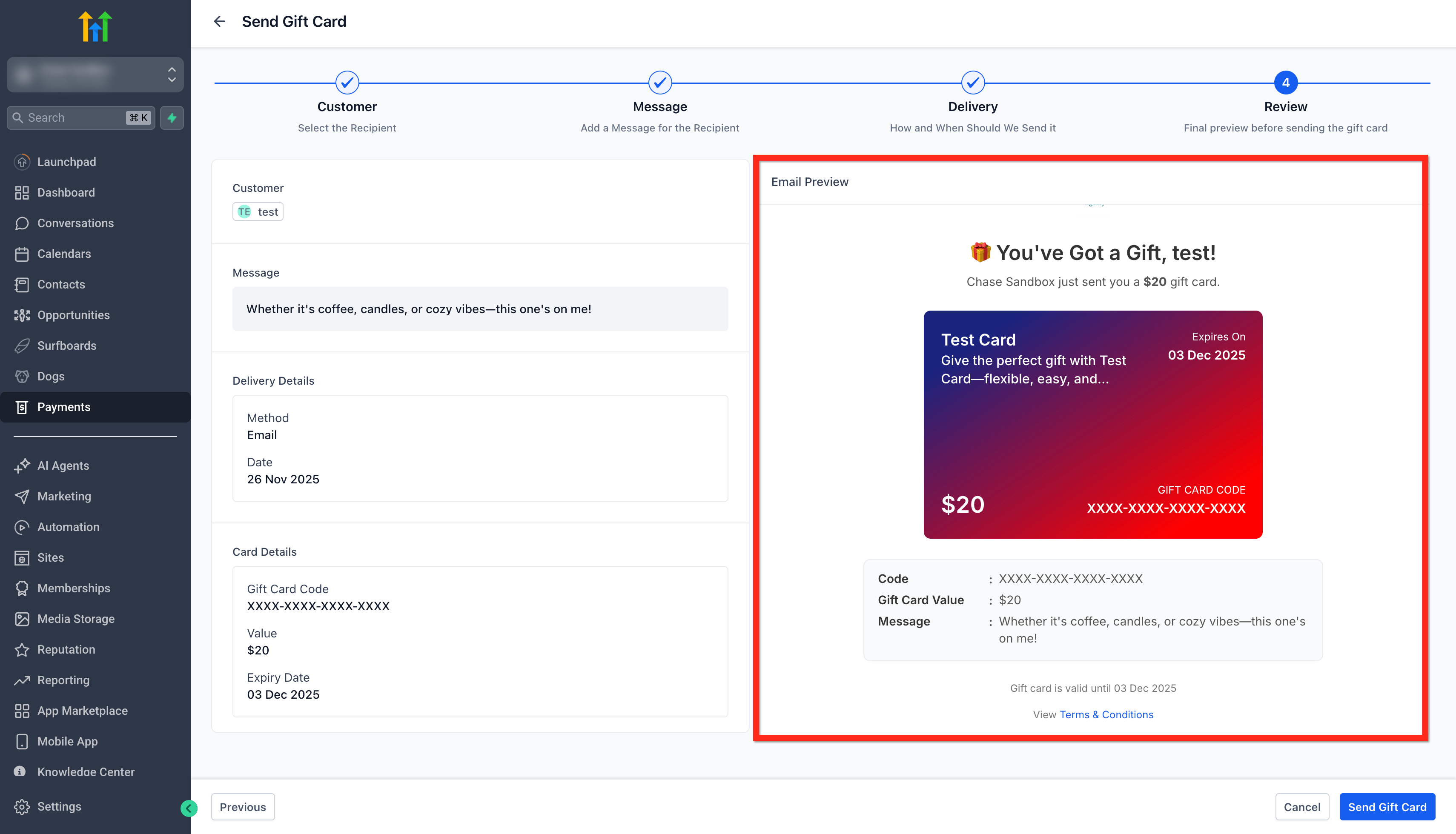The image size is (1456, 834).
Task: Click the Send Gift Card button
Action: (1387, 806)
